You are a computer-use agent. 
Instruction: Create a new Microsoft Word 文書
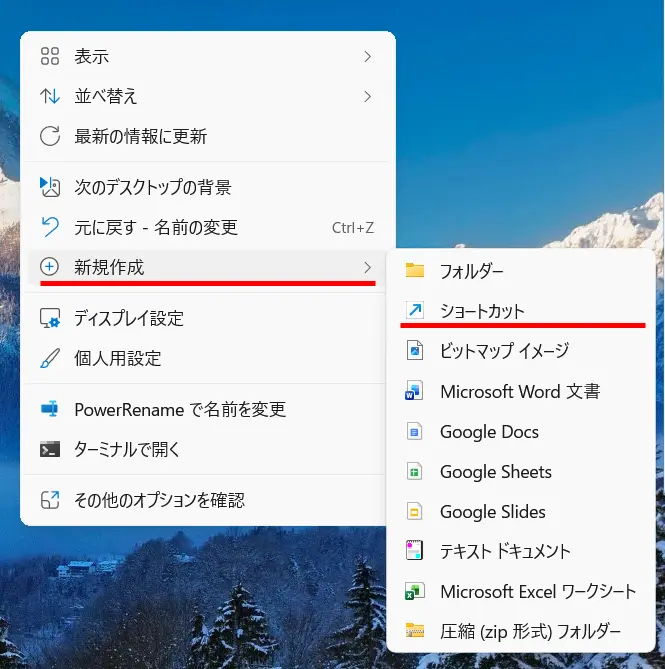click(x=521, y=391)
